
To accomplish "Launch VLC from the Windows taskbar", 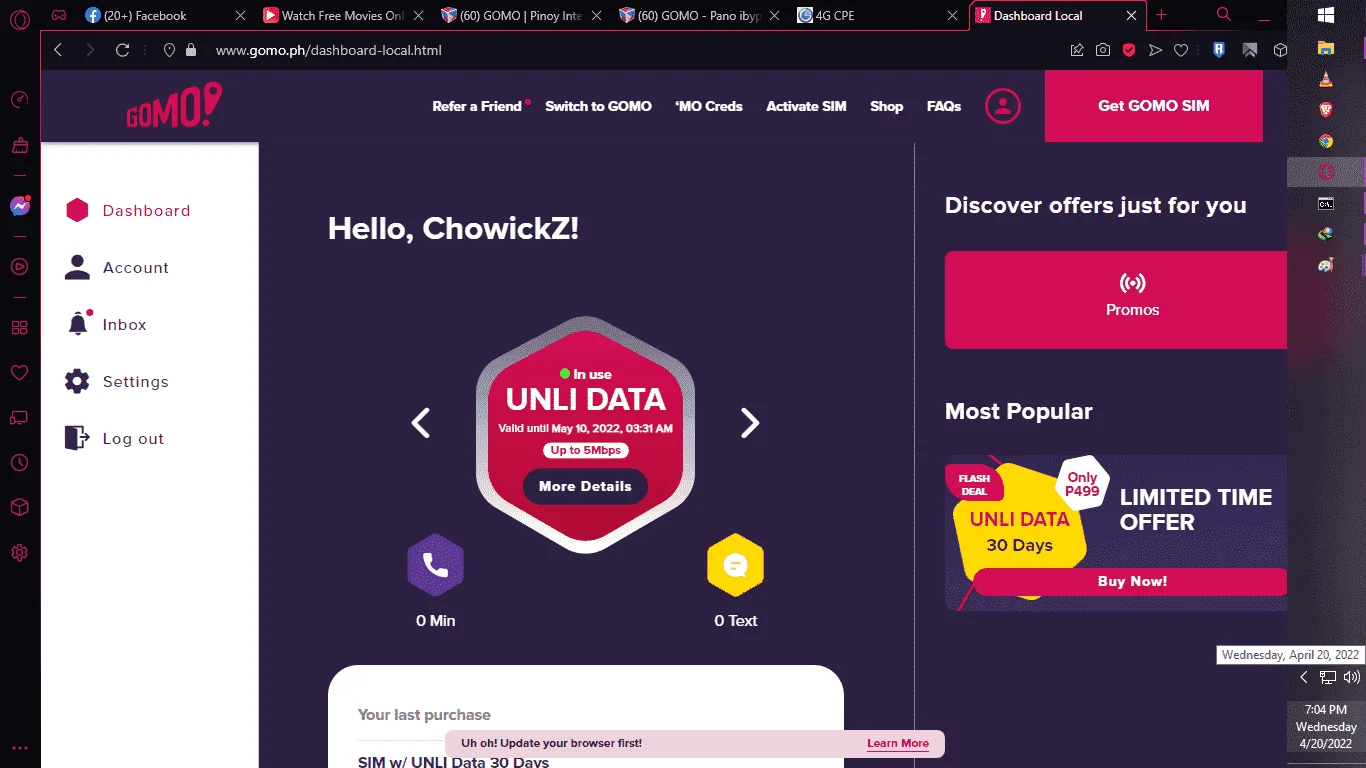I will tap(1326, 79).
